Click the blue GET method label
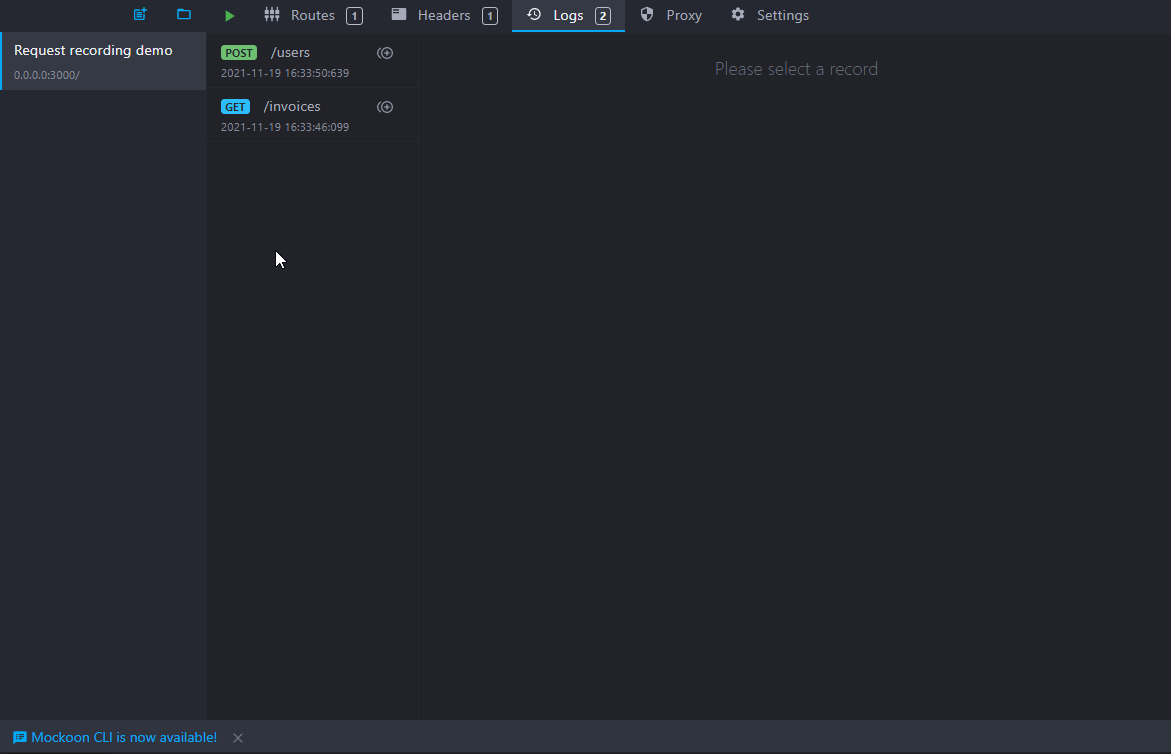Screen dimensions: 1171x754 (235, 107)
